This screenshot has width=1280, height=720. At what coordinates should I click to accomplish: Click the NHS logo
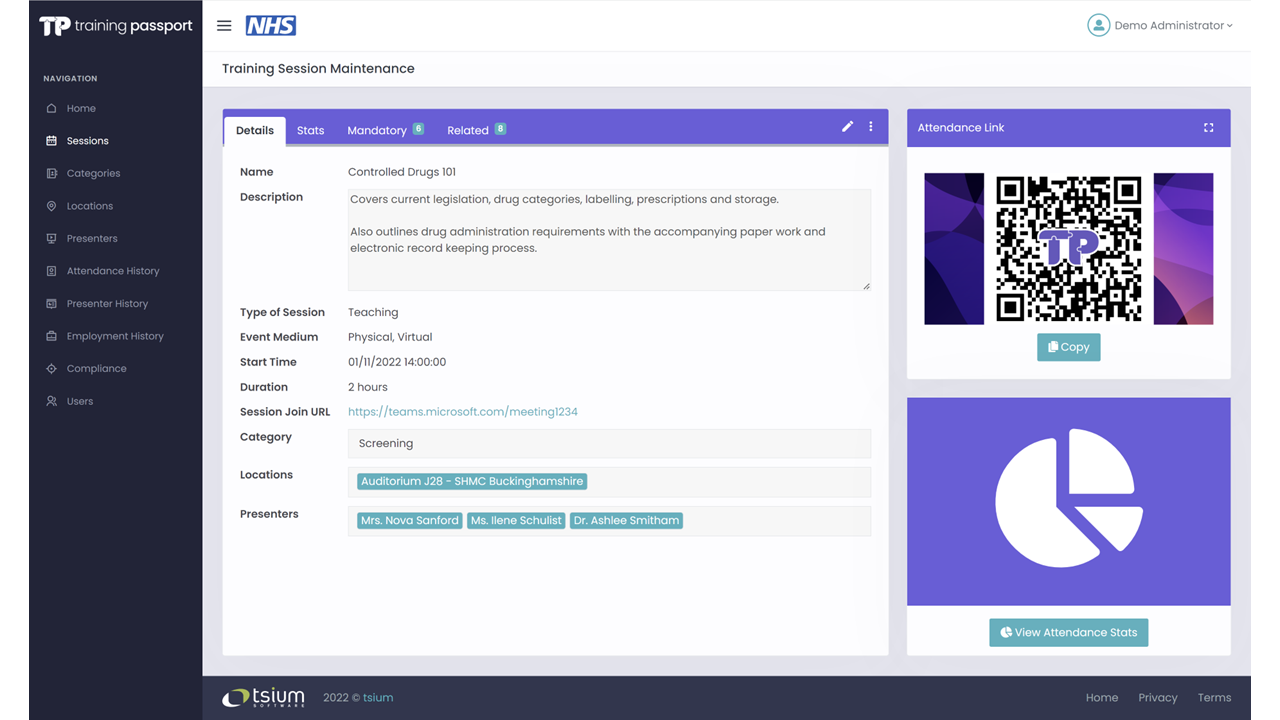click(x=271, y=26)
